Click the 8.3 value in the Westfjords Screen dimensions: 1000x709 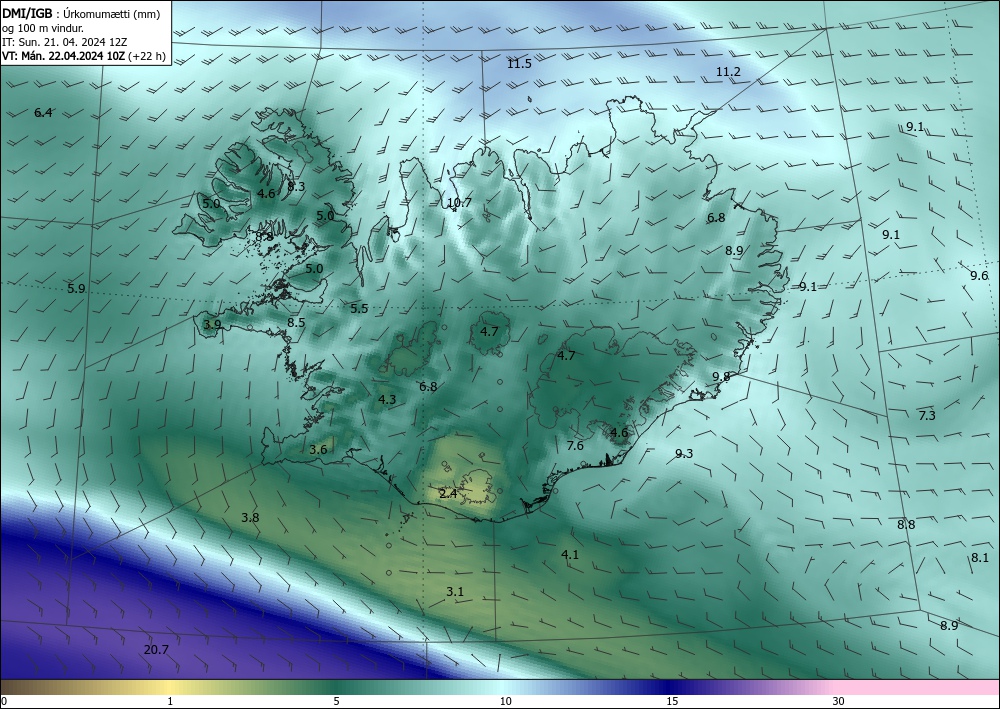[x=296, y=187]
